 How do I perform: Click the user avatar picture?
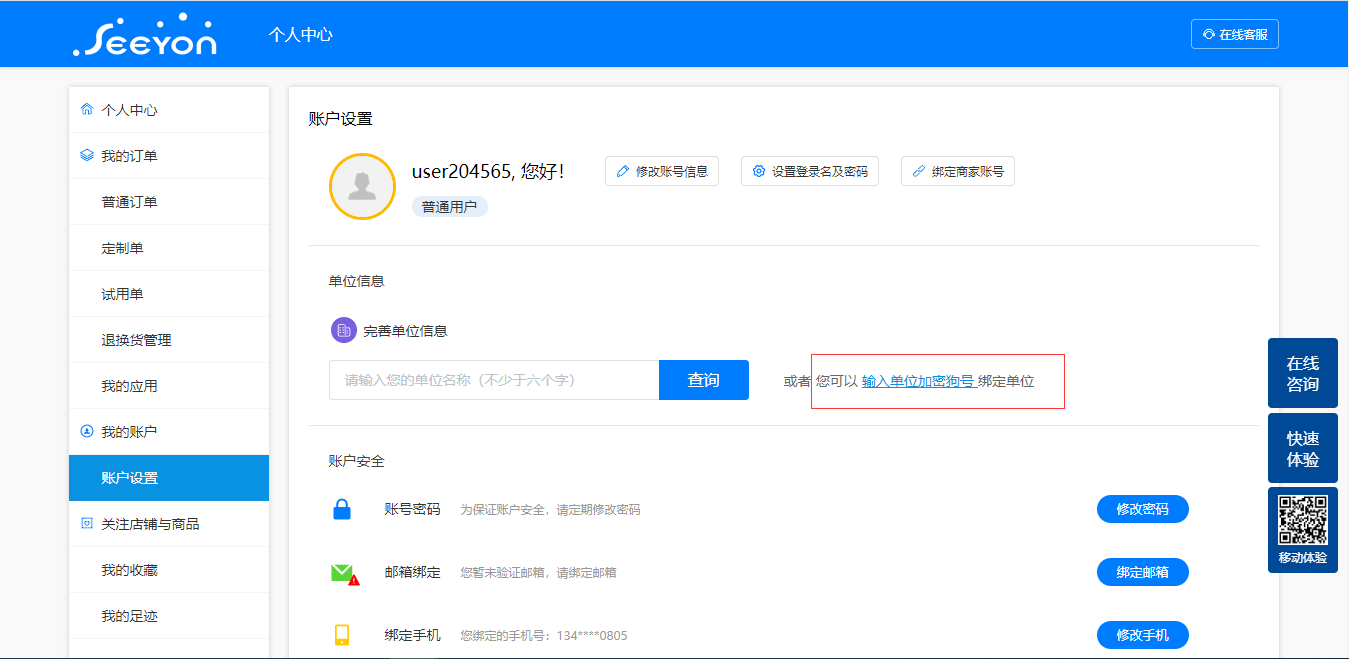click(x=362, y=186)
